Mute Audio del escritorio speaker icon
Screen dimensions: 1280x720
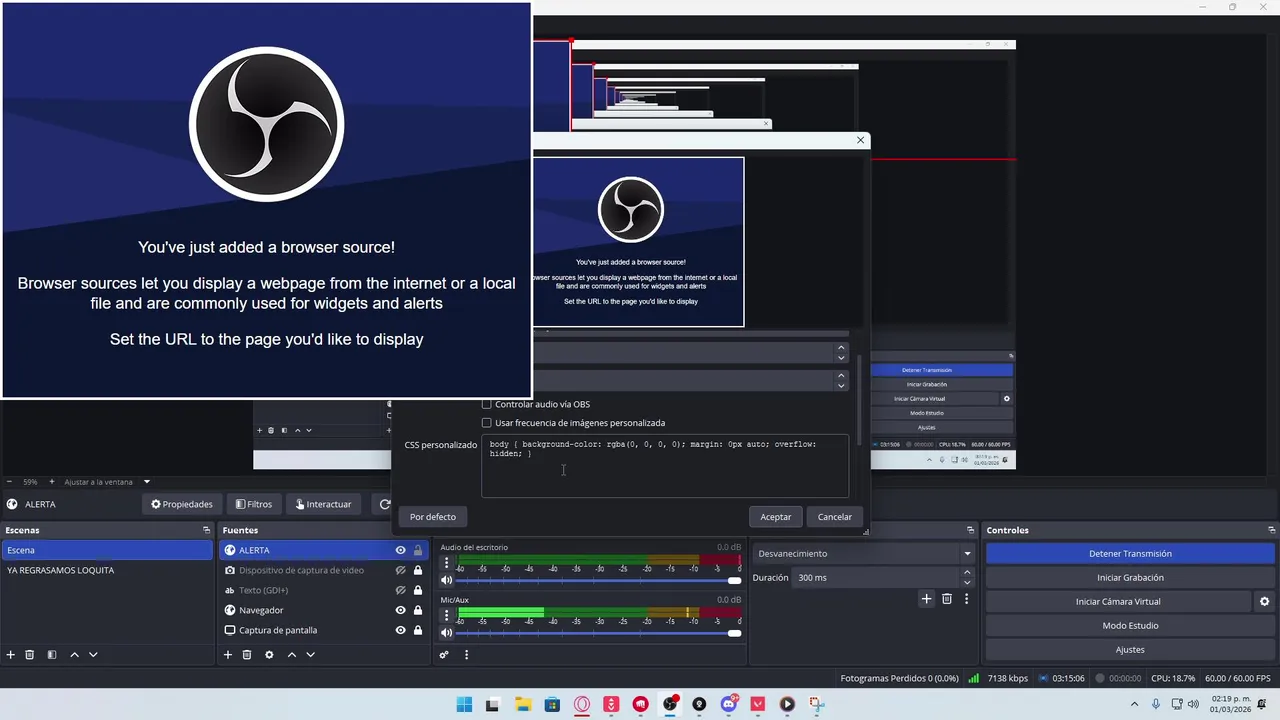click(x=447, y=580)
